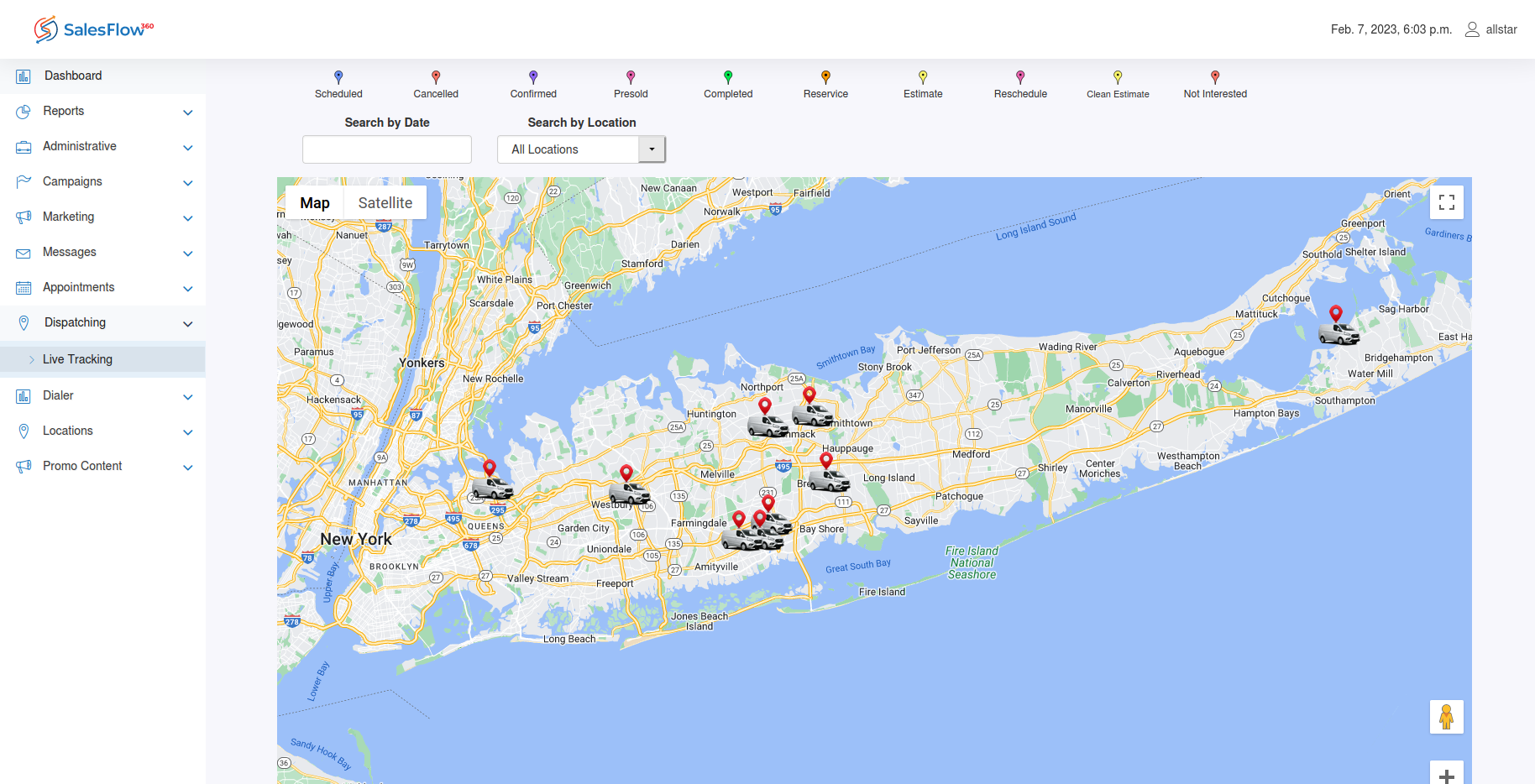Switch map to Satellite view
The image size is (1535, 784).
pyautogui.click(x=385, y=203)
